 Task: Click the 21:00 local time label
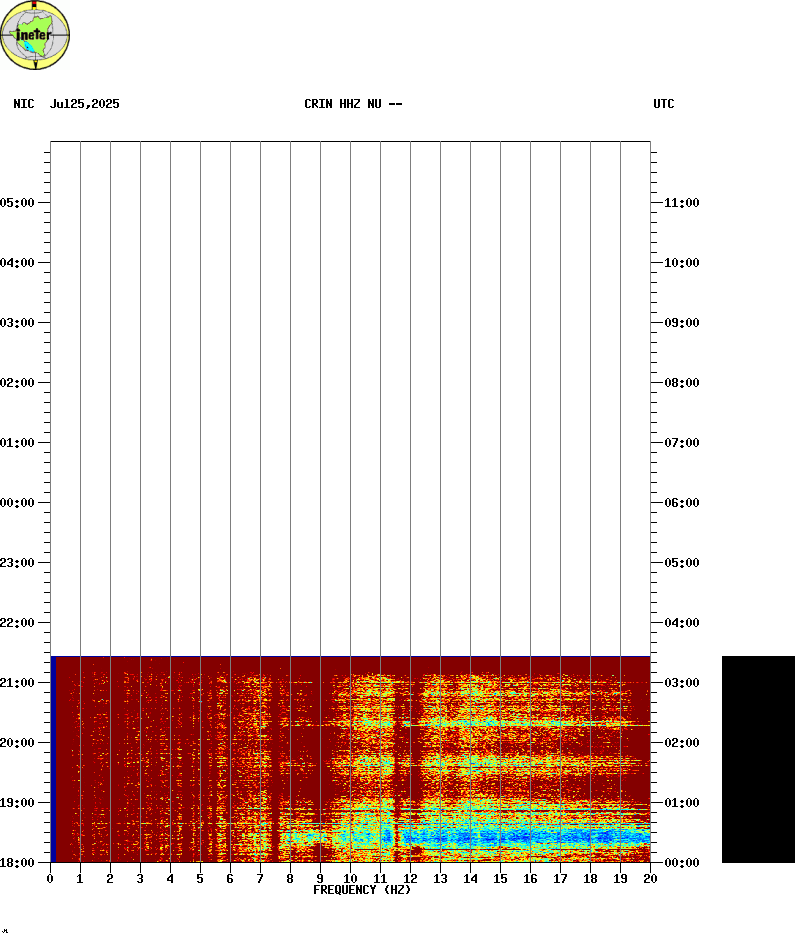17,683
